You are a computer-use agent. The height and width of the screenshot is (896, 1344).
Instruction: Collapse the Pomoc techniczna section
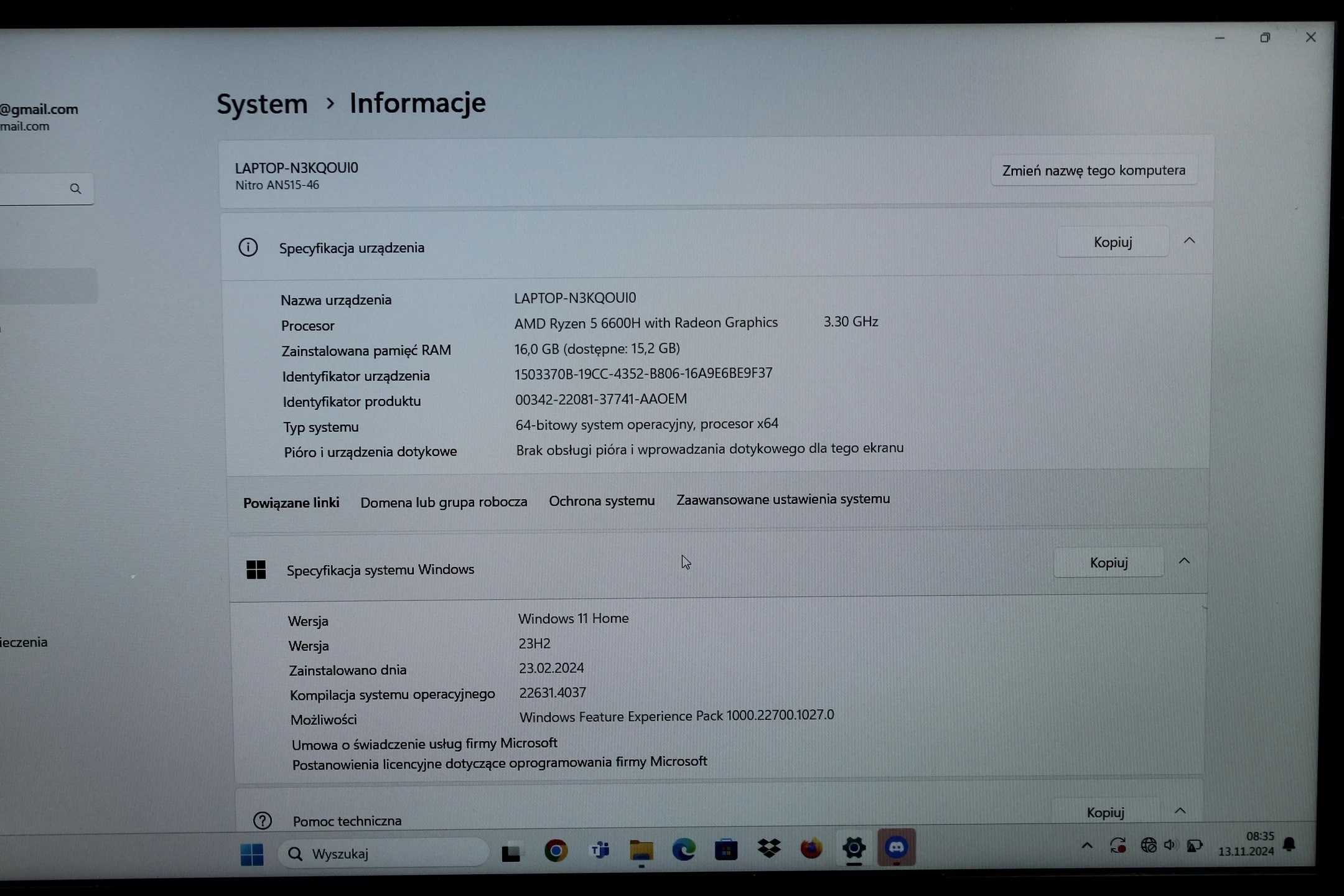click(x=1180, y=811)
